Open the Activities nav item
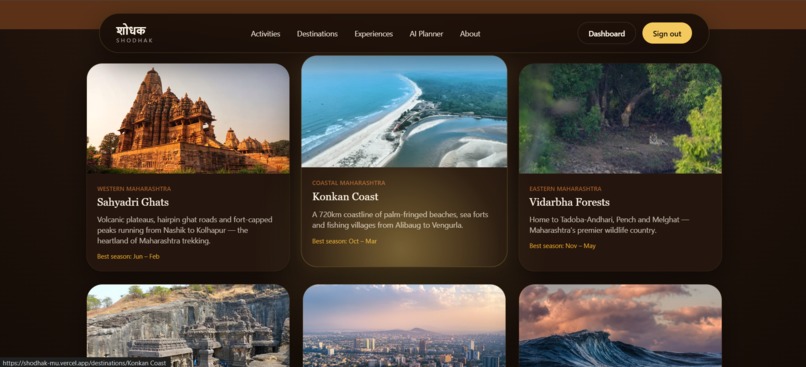 coord(265,34)
